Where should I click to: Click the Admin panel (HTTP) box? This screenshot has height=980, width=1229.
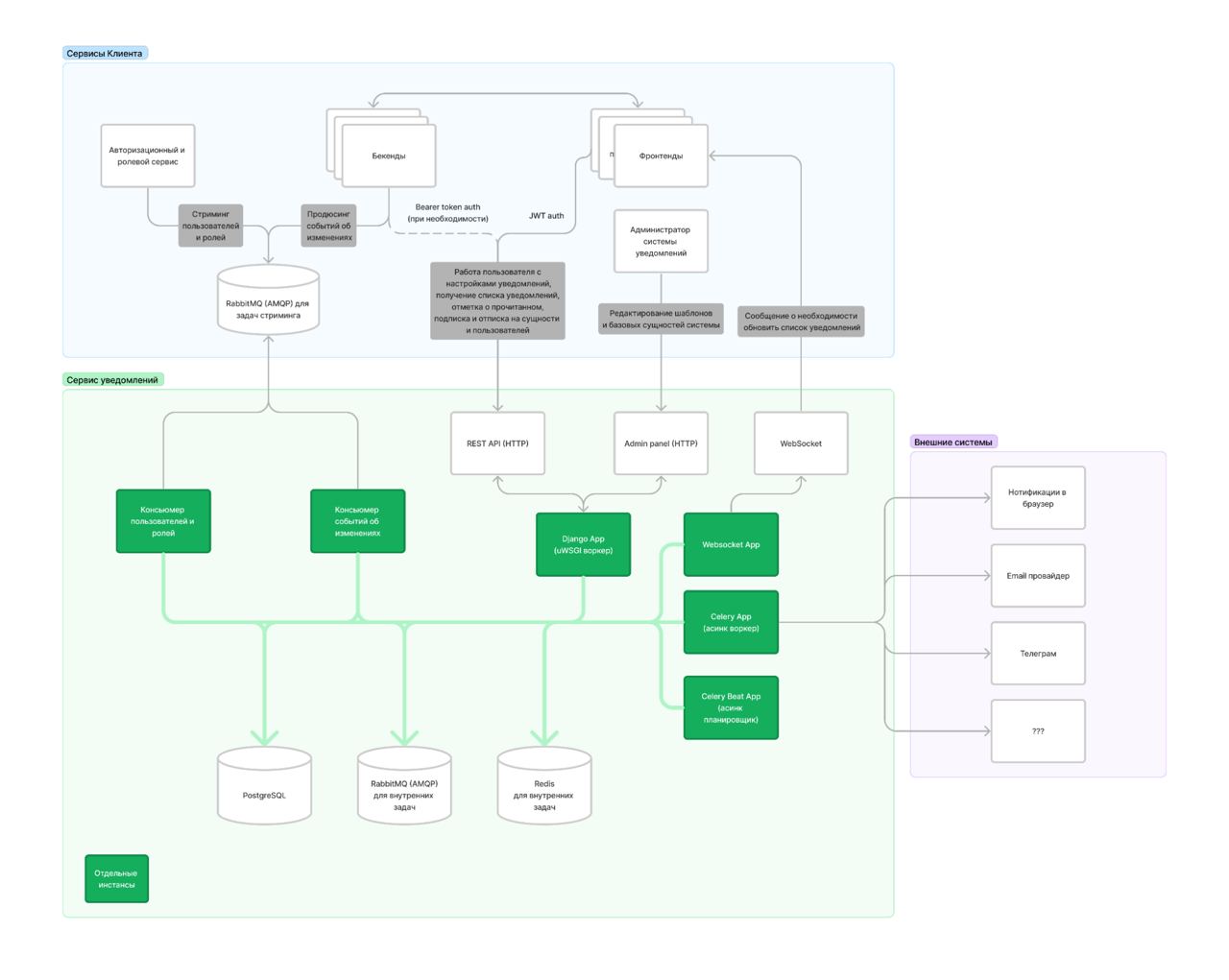coord(661,443)
